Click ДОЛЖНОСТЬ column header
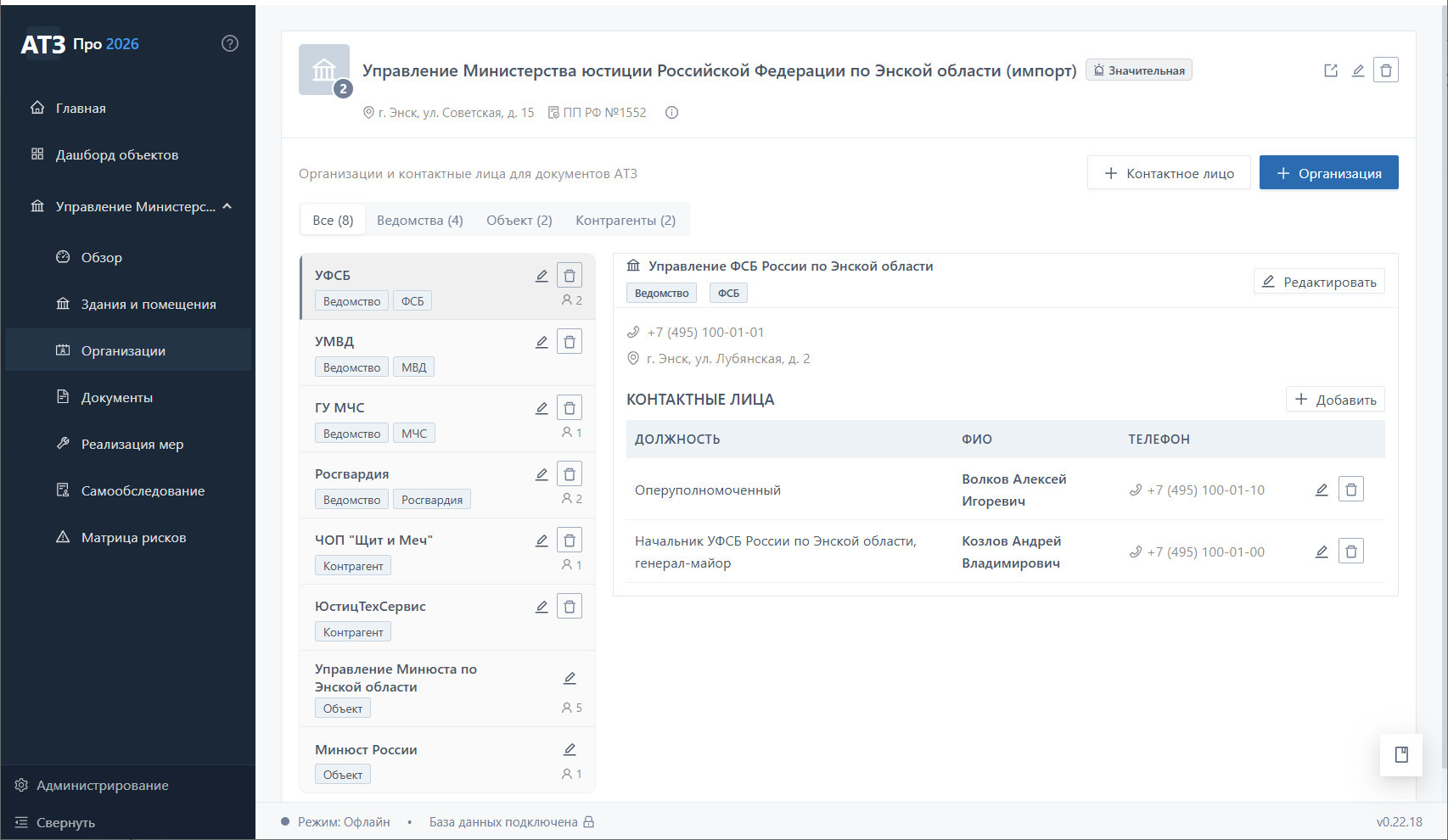Image resolution: width=1448 pixels, height=840 pixels. [677, 439]
